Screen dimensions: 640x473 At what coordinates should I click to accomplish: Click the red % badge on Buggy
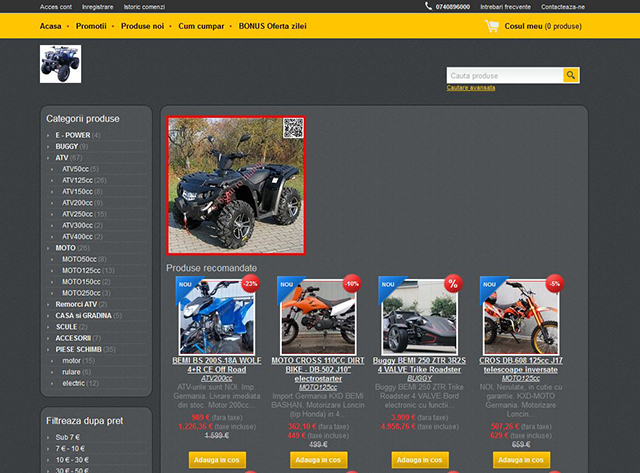[452, 283]
